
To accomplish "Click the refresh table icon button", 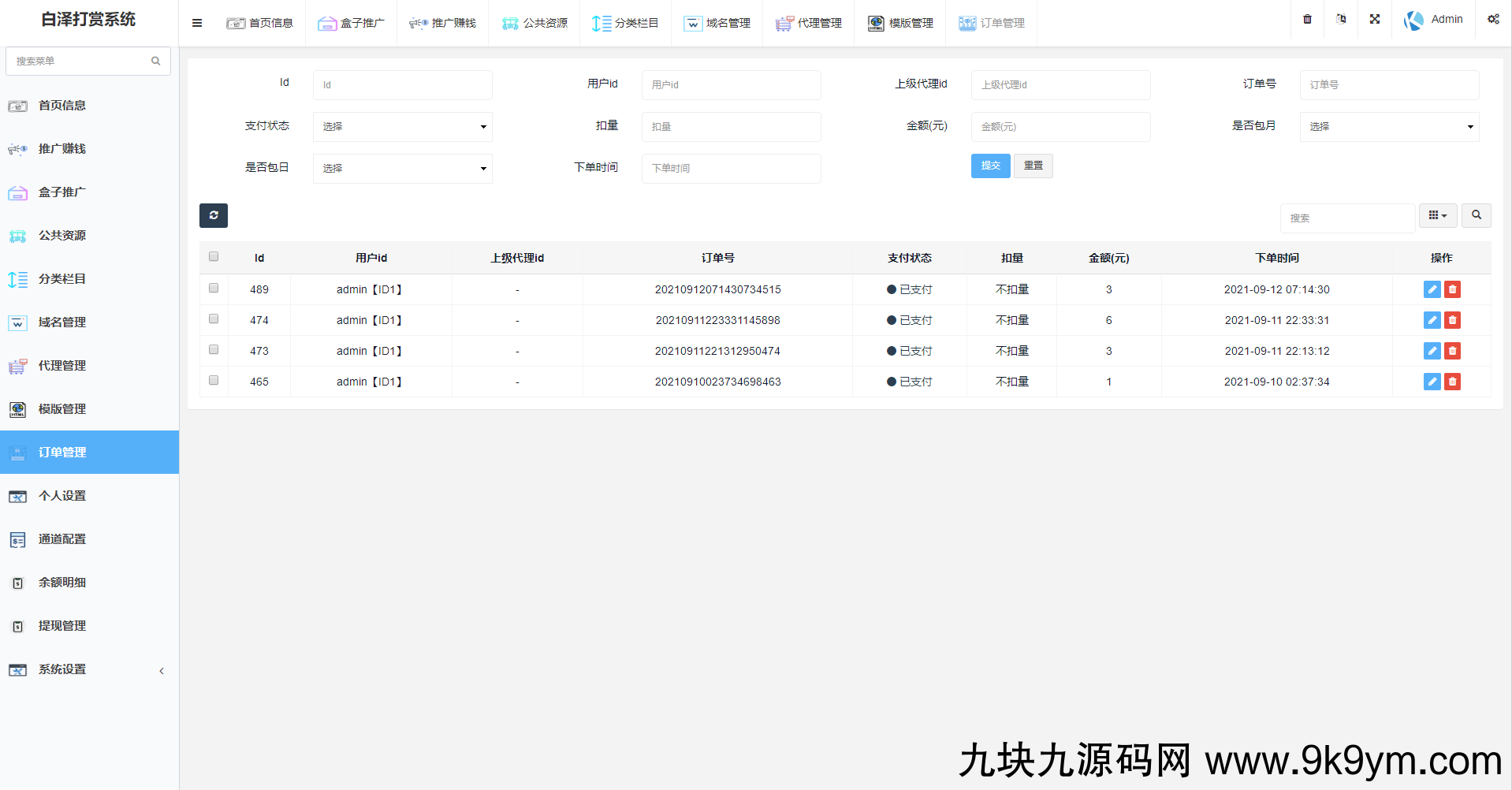I will 214,215.
